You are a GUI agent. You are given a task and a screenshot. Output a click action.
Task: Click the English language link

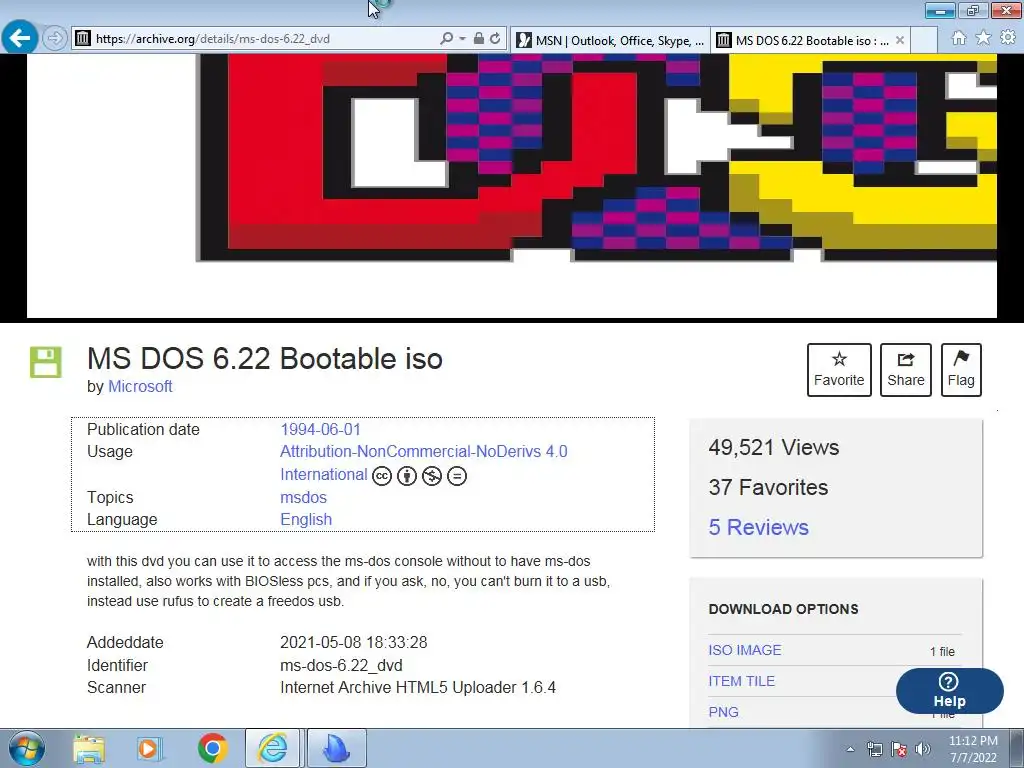pos(306,520)
